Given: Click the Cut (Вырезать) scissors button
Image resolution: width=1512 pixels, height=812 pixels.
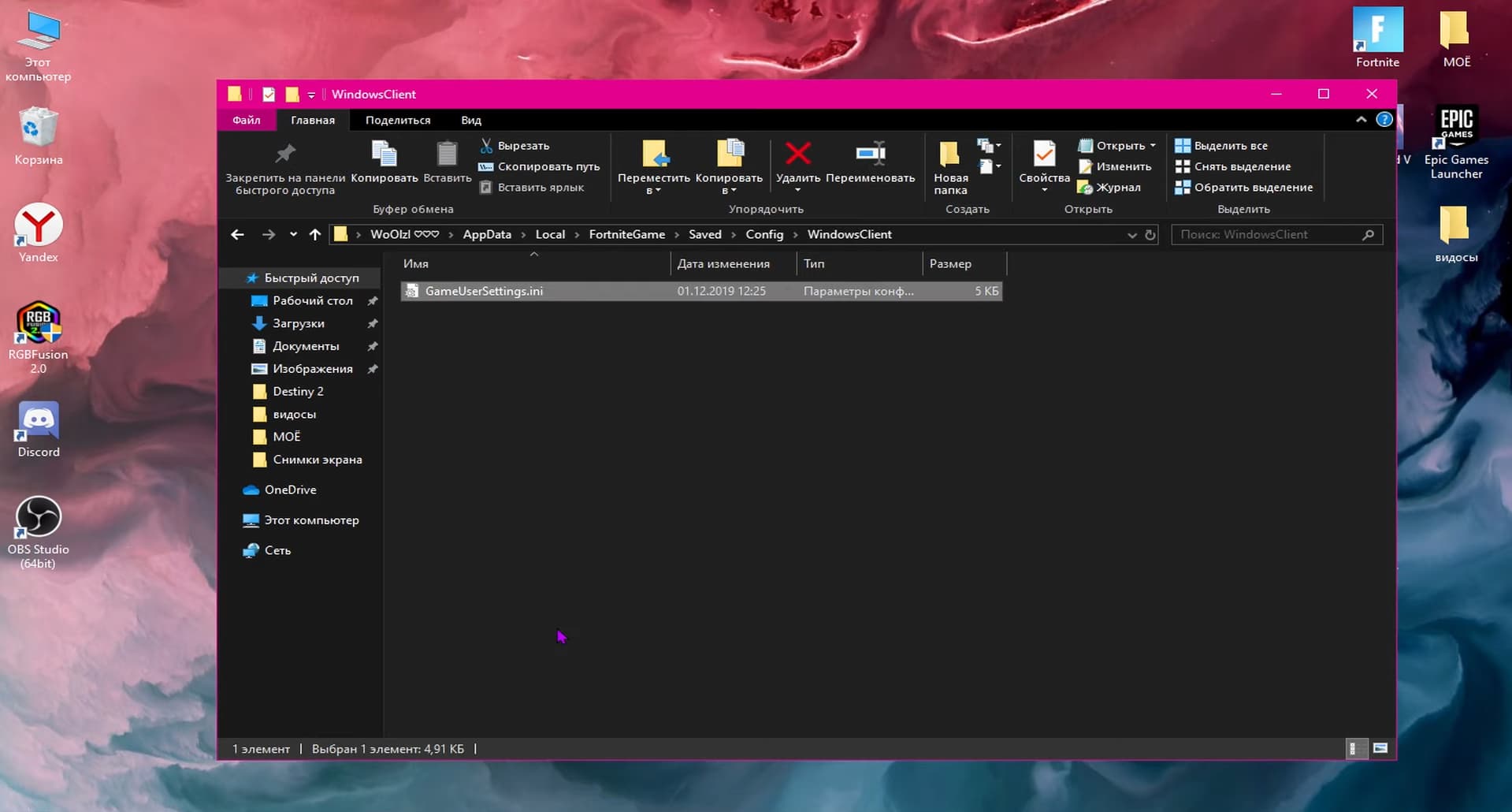Looking at the screenshot, I should 515,146.
